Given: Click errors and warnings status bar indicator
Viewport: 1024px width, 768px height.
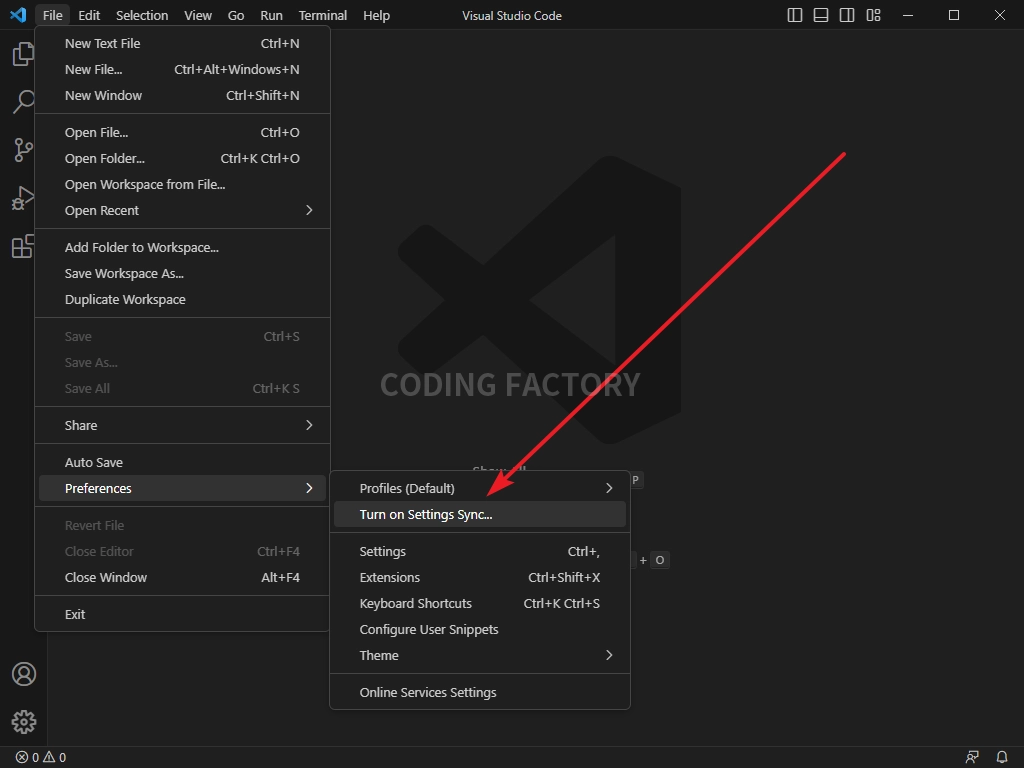Looking at the screenshot, I should coord(40,758).
